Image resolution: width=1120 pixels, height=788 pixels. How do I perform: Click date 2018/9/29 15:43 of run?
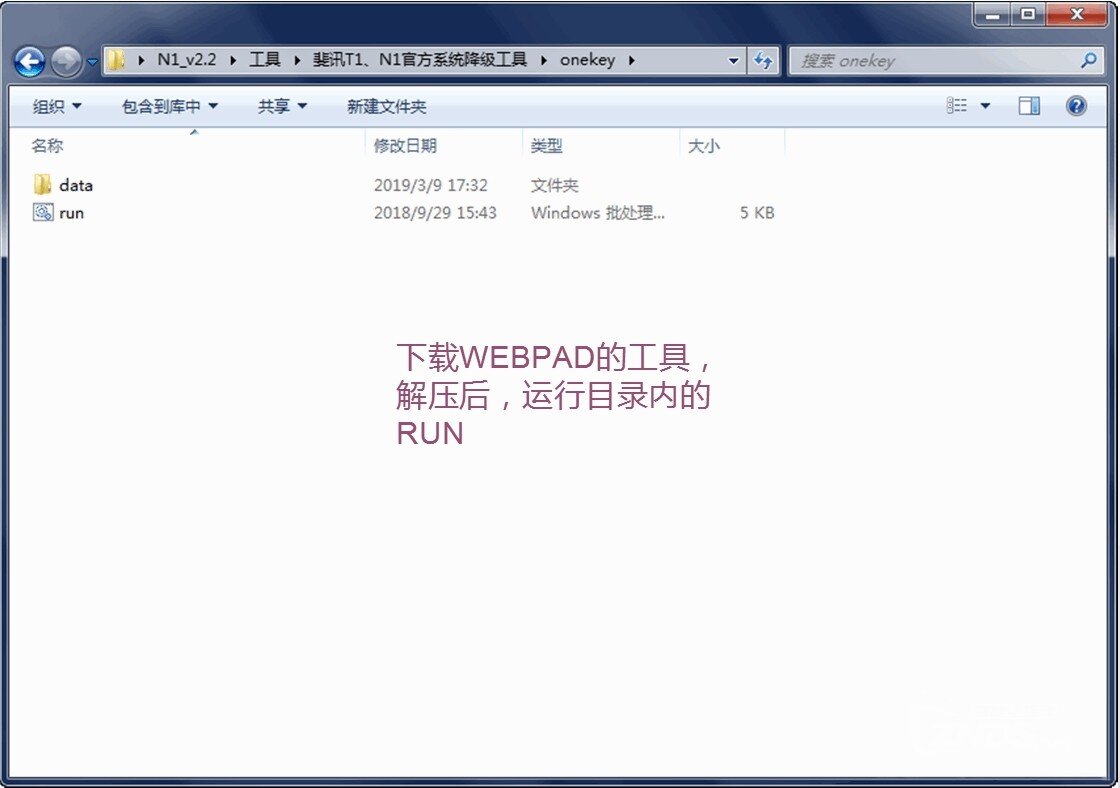tap(435, 213)
